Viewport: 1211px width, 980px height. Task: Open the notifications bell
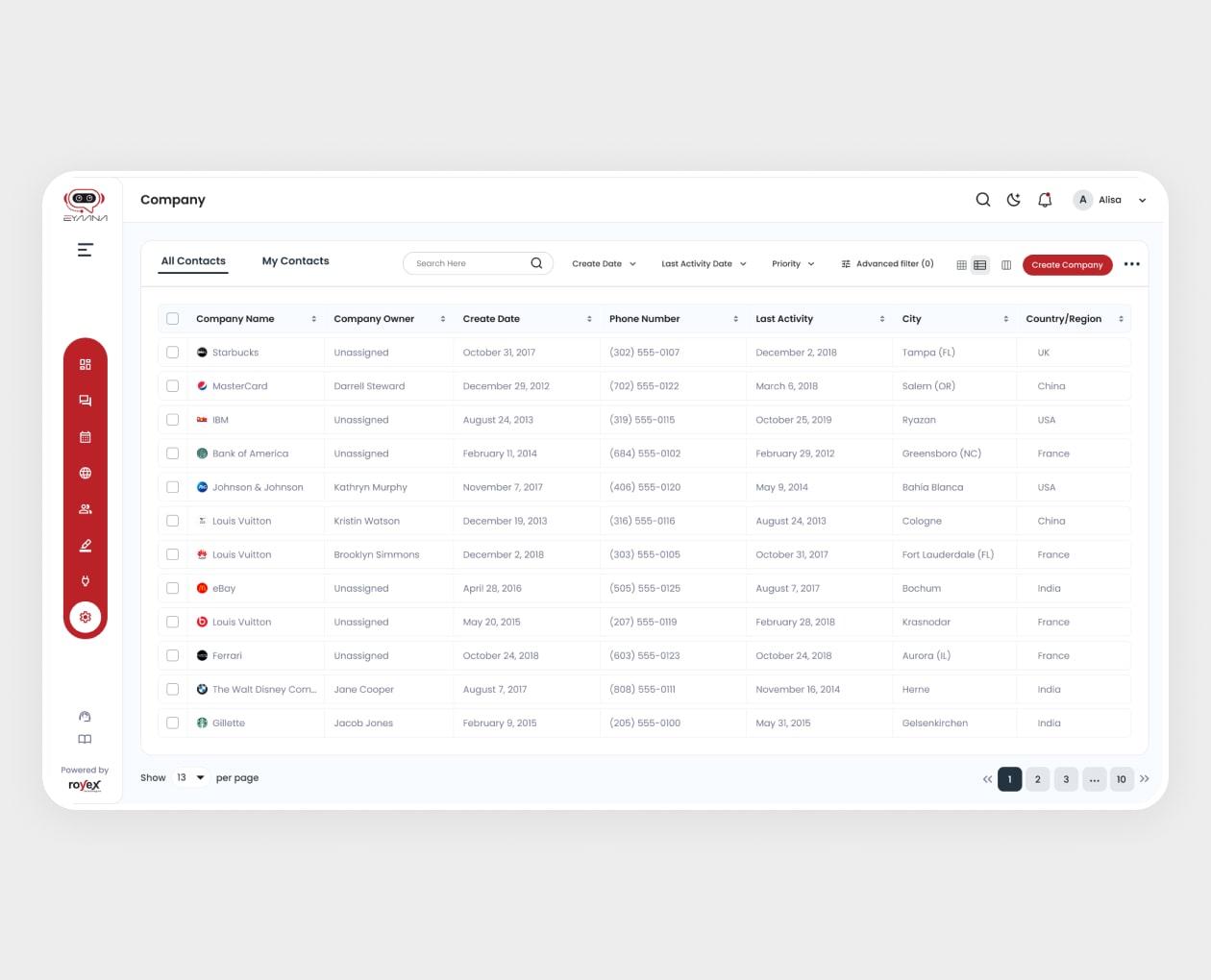(x=1044, y=200)
